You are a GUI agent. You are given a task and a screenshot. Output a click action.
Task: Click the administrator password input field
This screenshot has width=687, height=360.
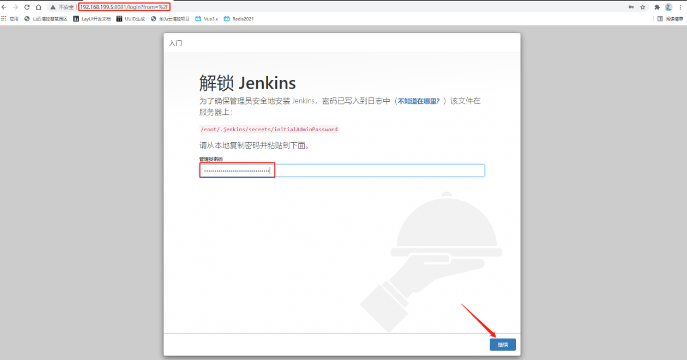pos(342,170)
